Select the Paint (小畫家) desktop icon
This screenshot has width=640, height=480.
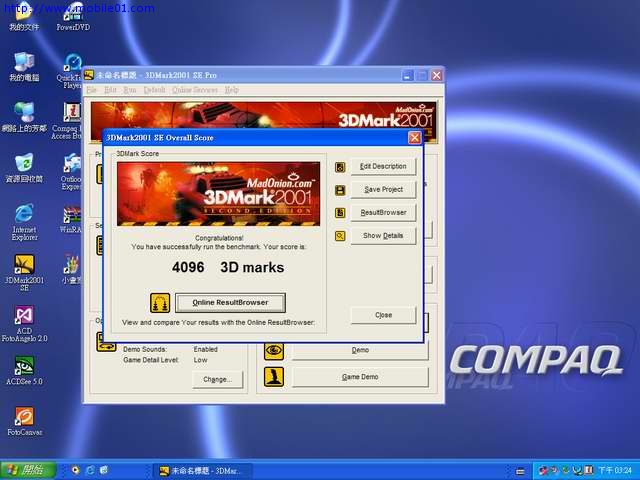click(x=72, y=269)
